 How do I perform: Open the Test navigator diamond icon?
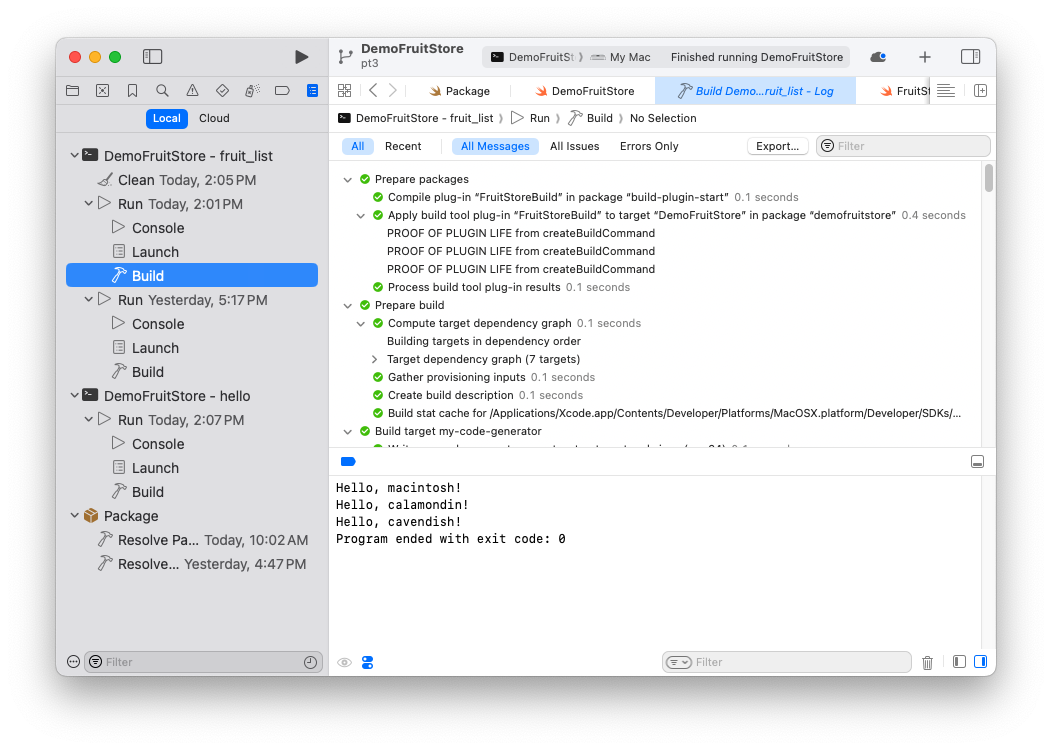click(222, 91)
